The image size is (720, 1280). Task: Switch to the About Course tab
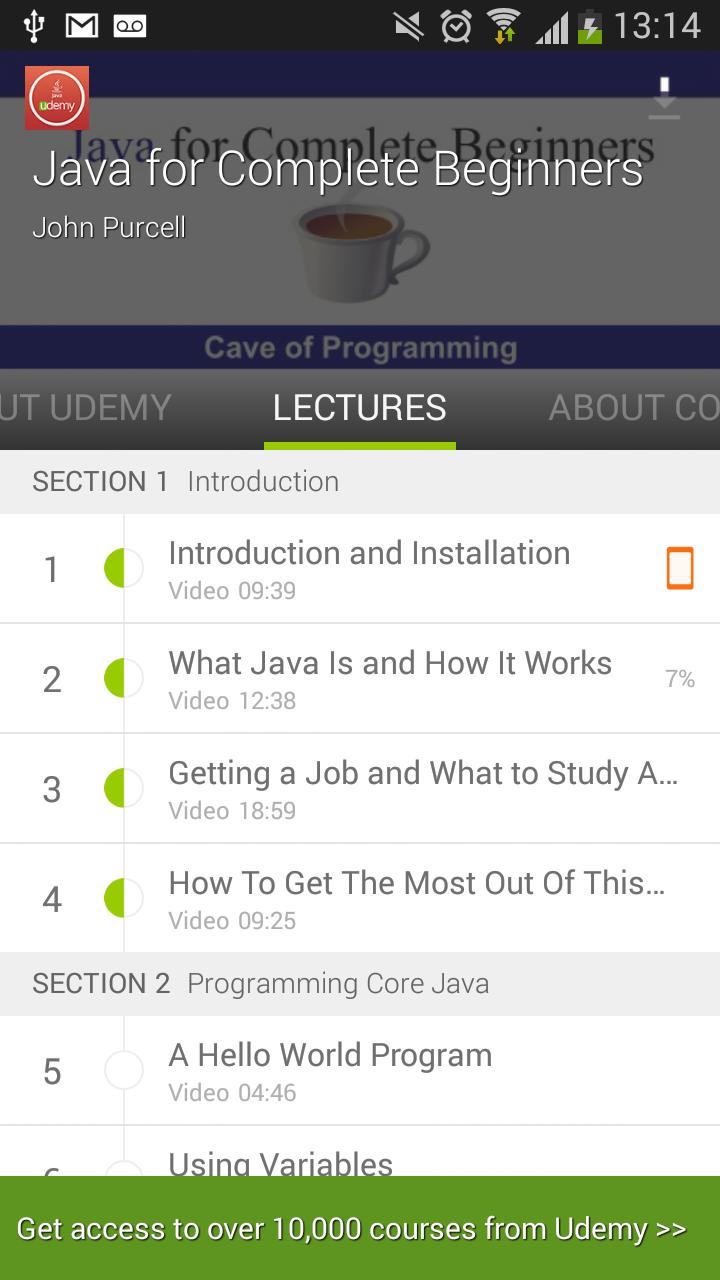(634, 408)
